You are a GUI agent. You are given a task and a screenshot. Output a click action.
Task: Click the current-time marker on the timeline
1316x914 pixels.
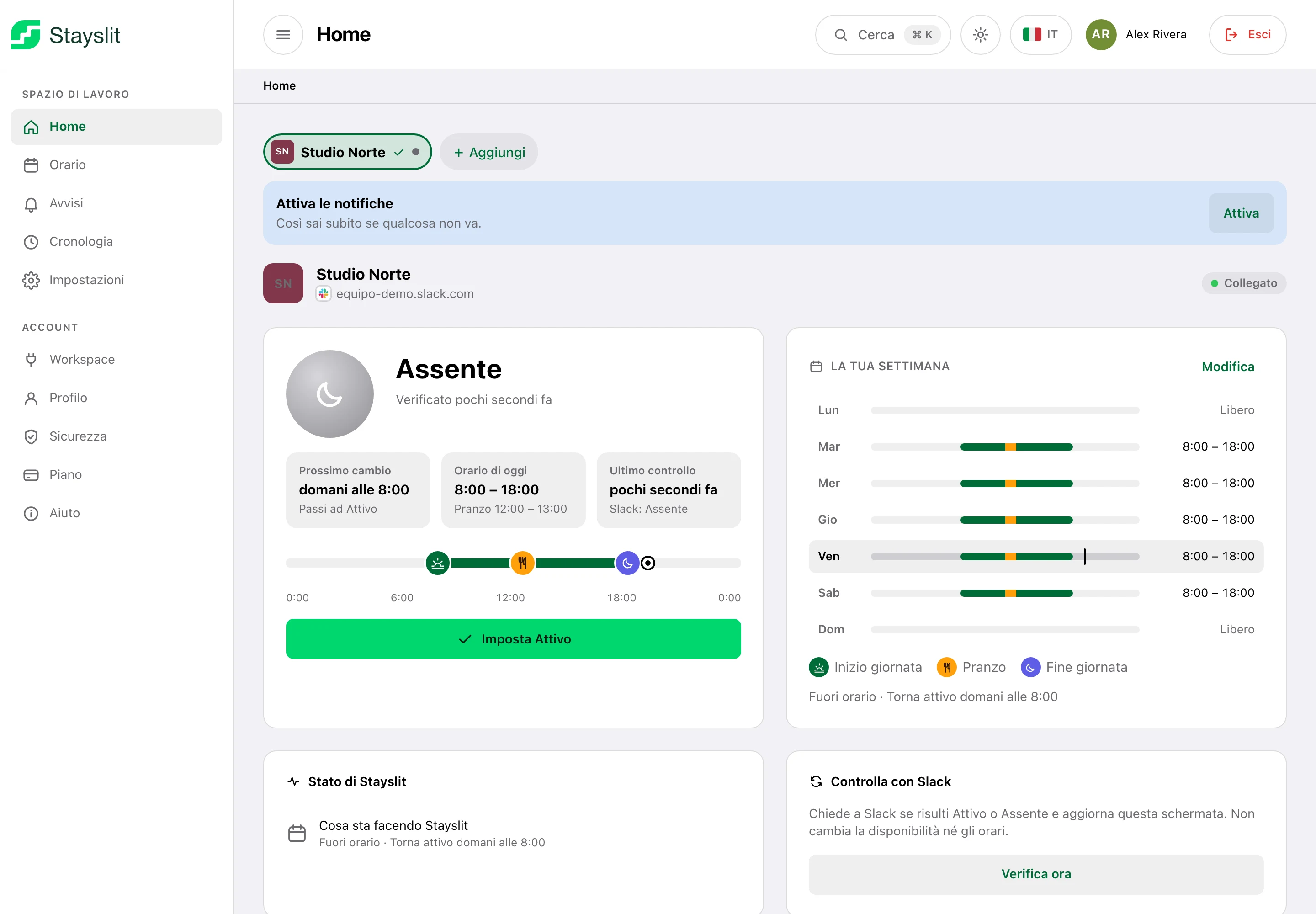647,563
